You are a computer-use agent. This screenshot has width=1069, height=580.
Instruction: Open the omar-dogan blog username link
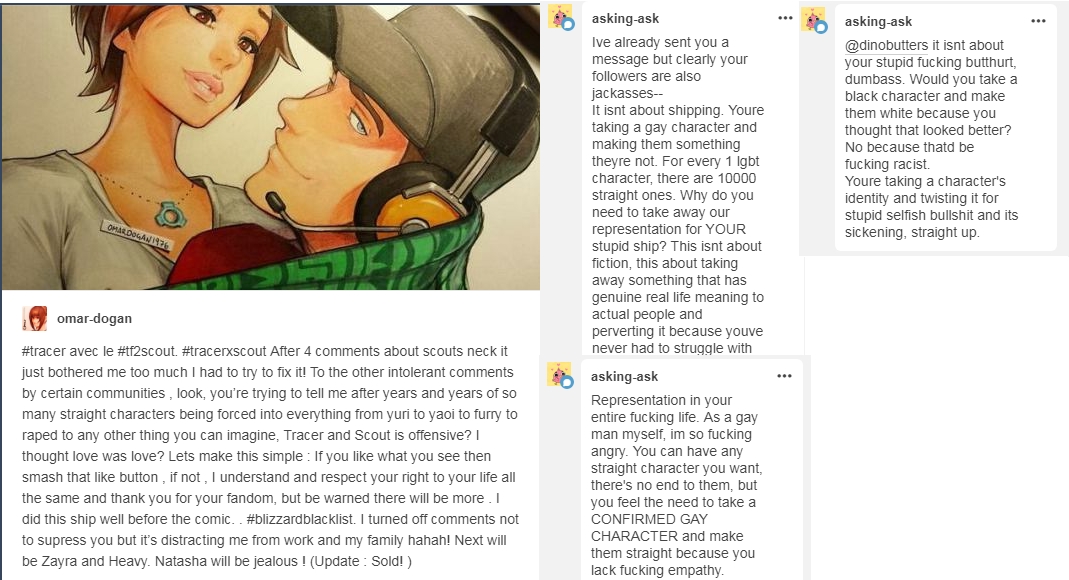point(94,319)
